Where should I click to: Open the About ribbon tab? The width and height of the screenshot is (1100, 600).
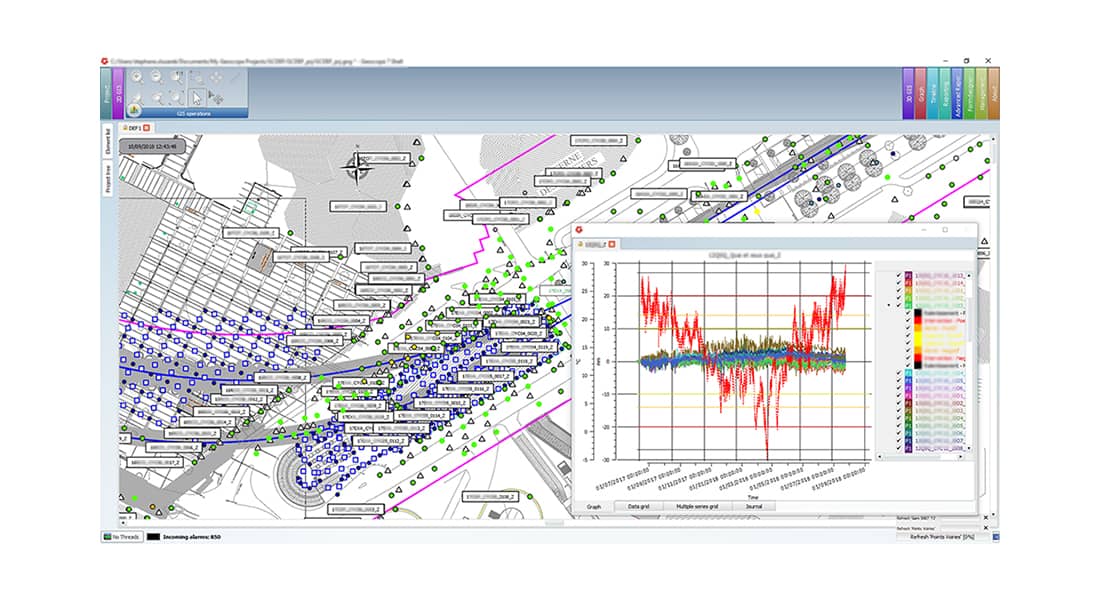click(994, 93)
